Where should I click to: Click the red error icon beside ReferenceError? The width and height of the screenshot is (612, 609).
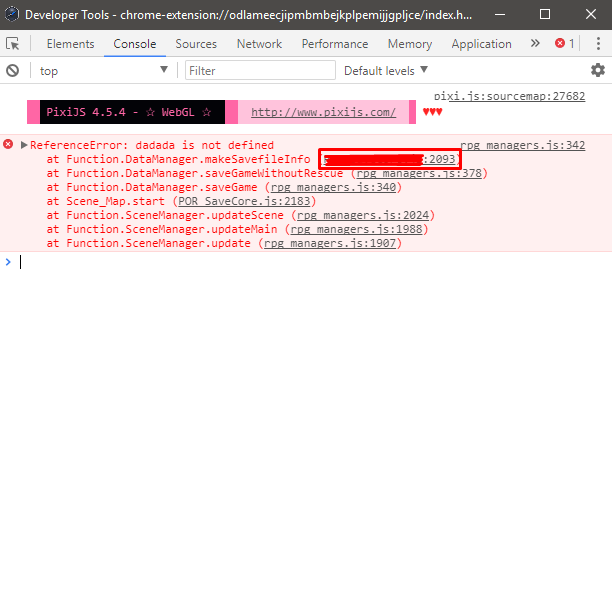(x=8, y=145)
